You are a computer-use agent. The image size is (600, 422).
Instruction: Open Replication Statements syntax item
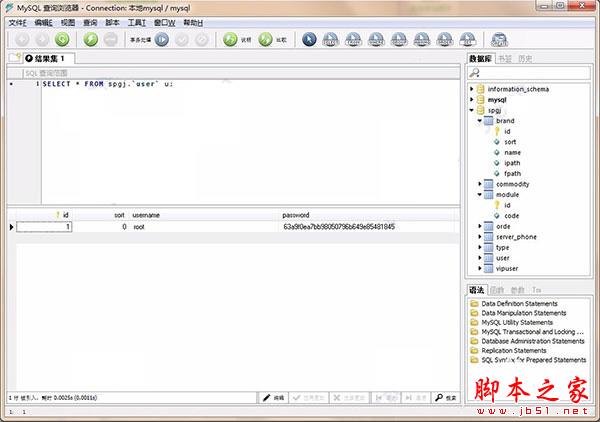[x=514, y=351]
